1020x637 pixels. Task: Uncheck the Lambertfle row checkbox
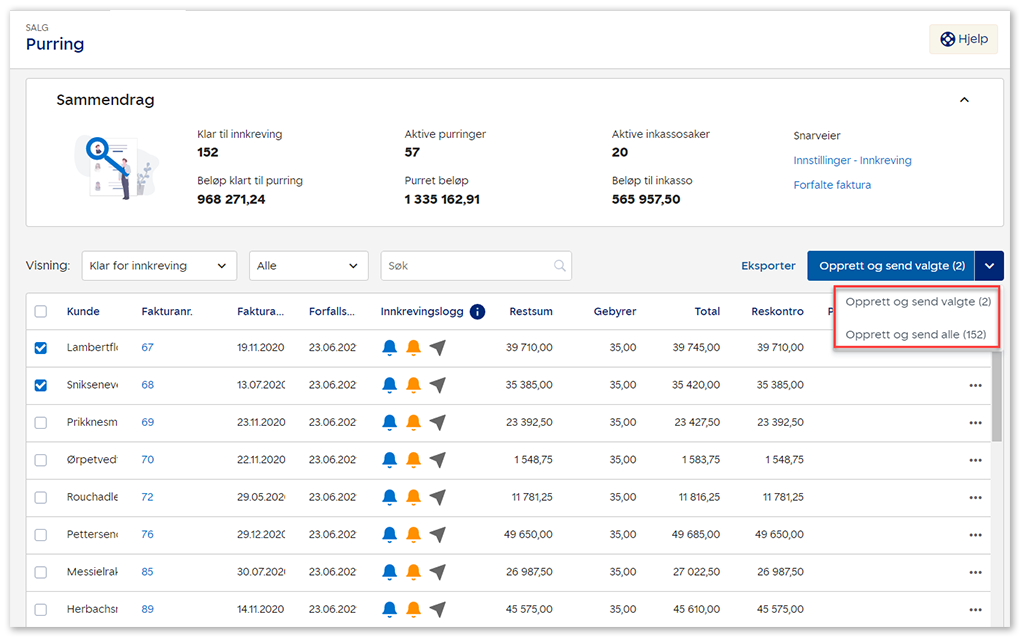pos(41,348)
